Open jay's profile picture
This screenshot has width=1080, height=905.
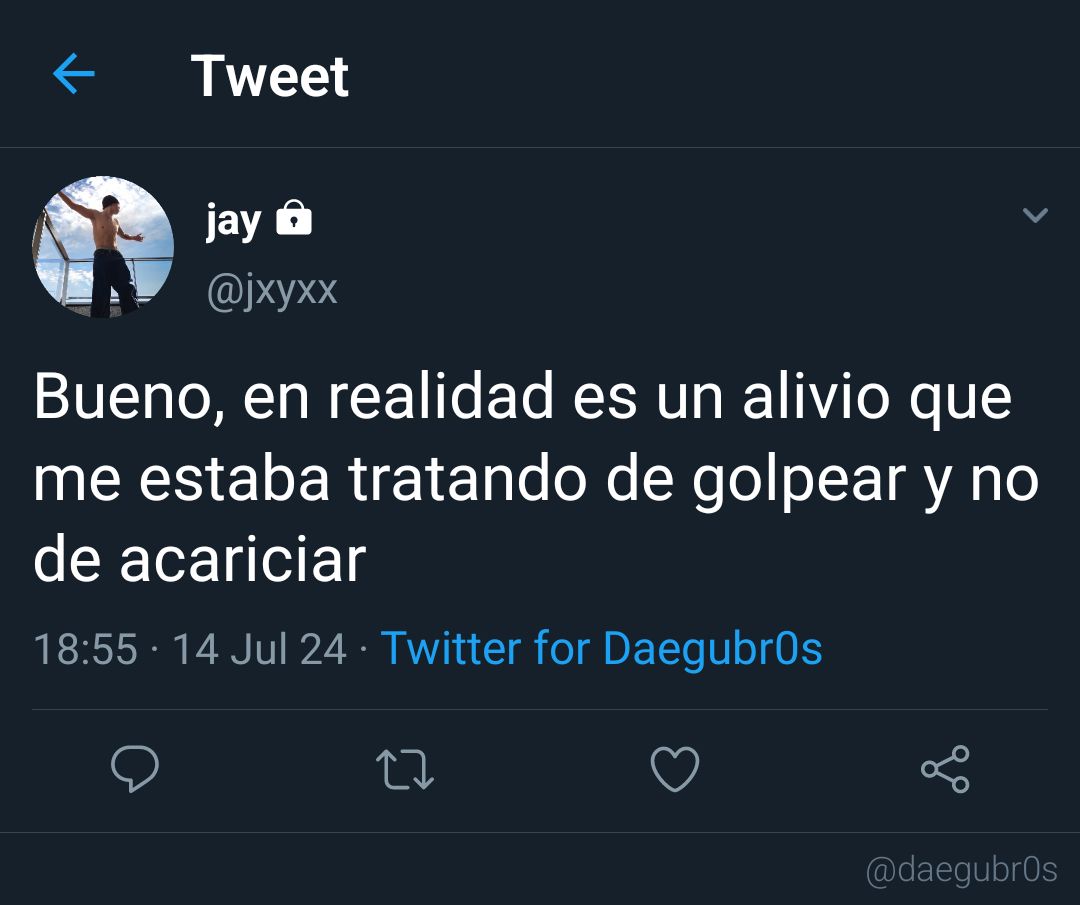click(103, 247)
